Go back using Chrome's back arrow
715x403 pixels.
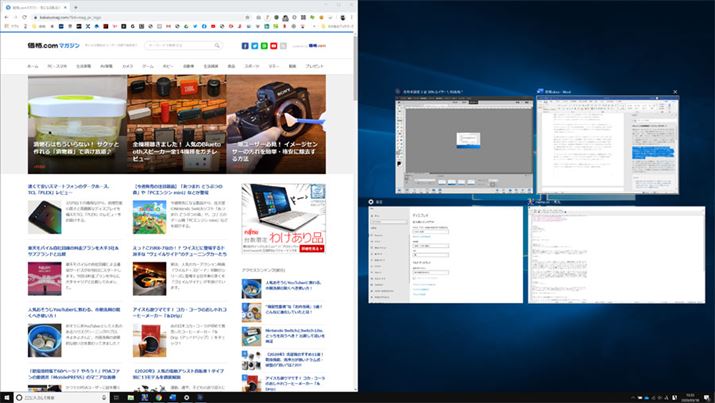coord(7,18)
